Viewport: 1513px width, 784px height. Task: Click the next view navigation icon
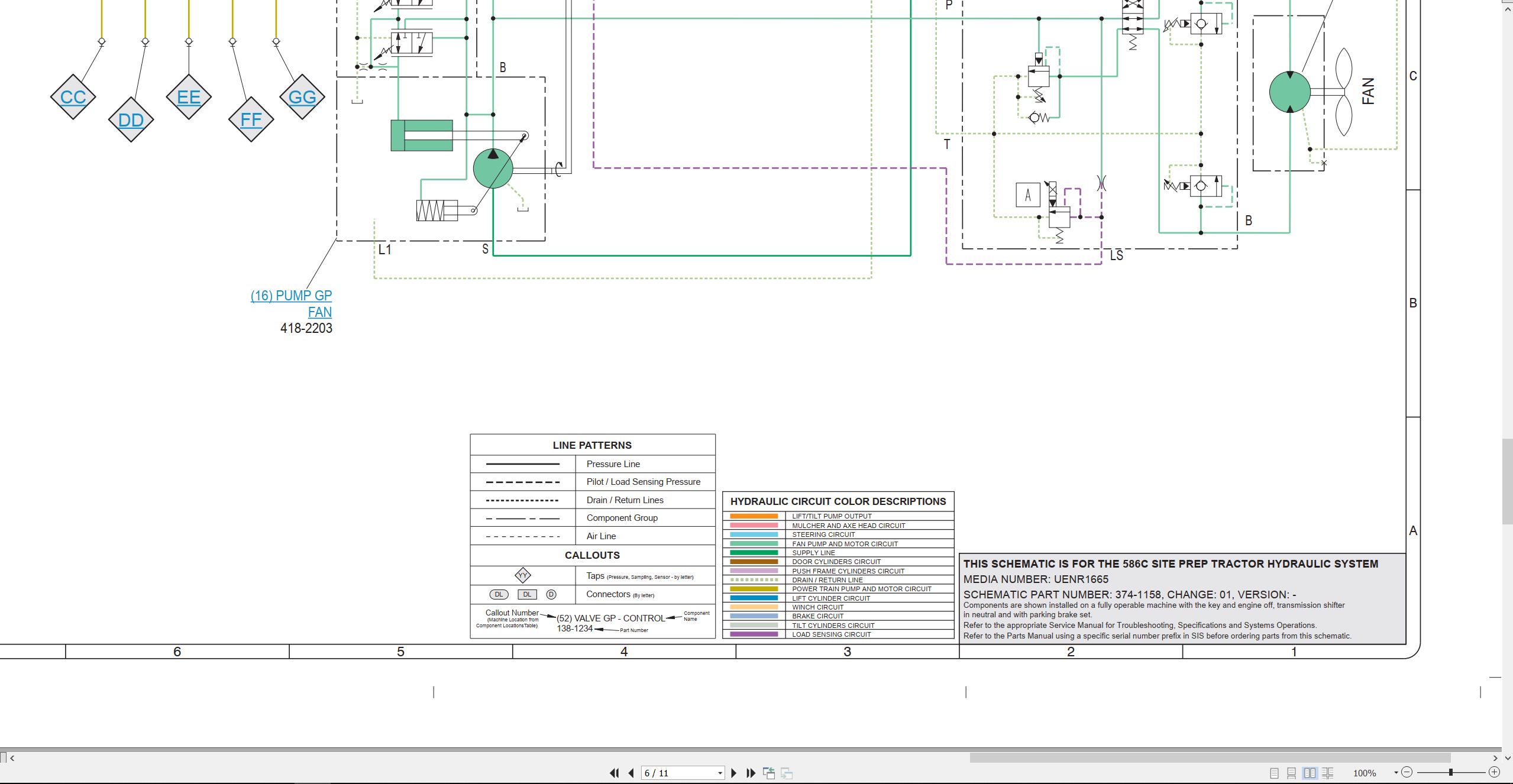point(787,773)
